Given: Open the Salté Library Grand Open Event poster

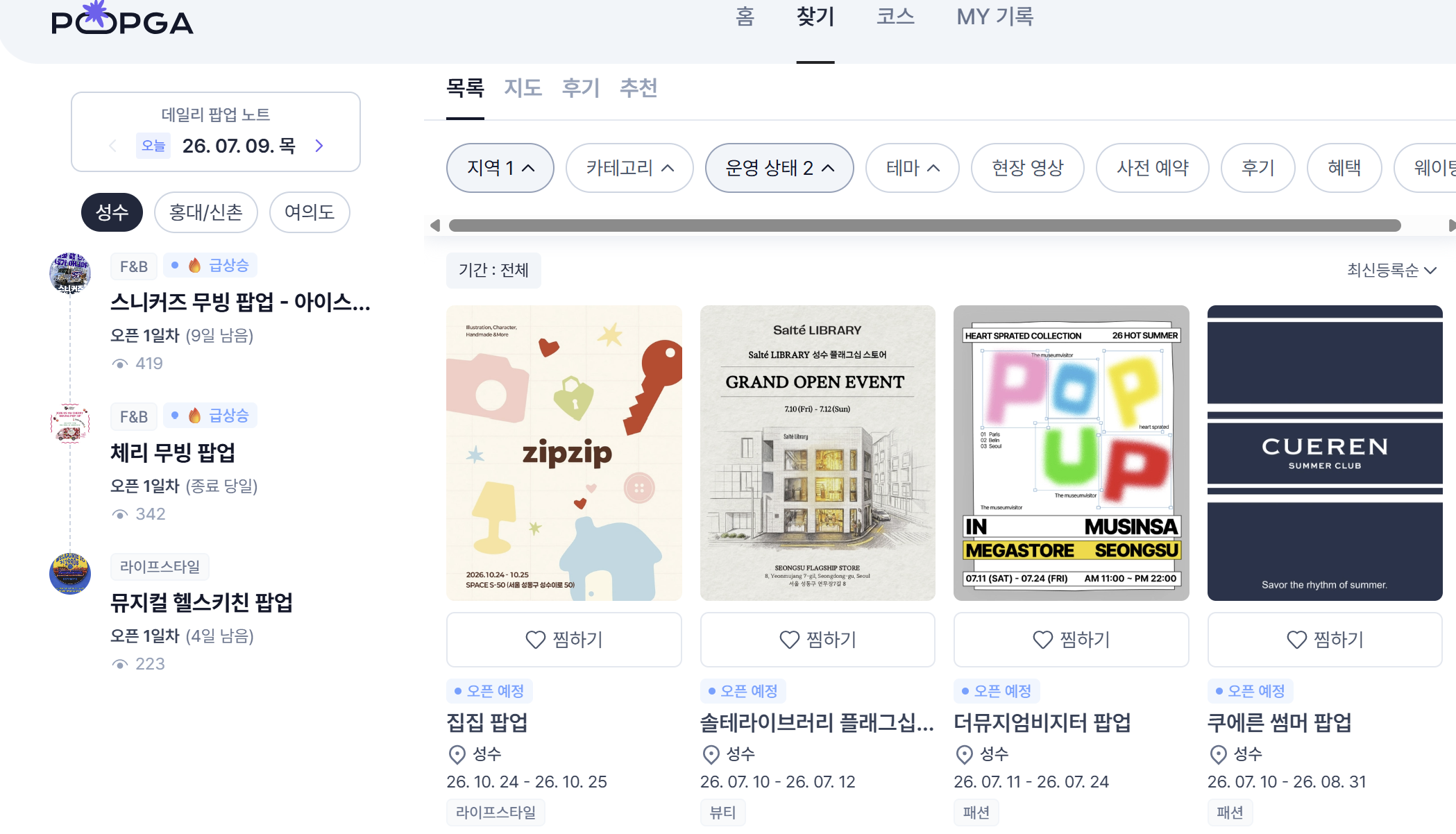Looking at the screenshot, I should coord(818,453).
